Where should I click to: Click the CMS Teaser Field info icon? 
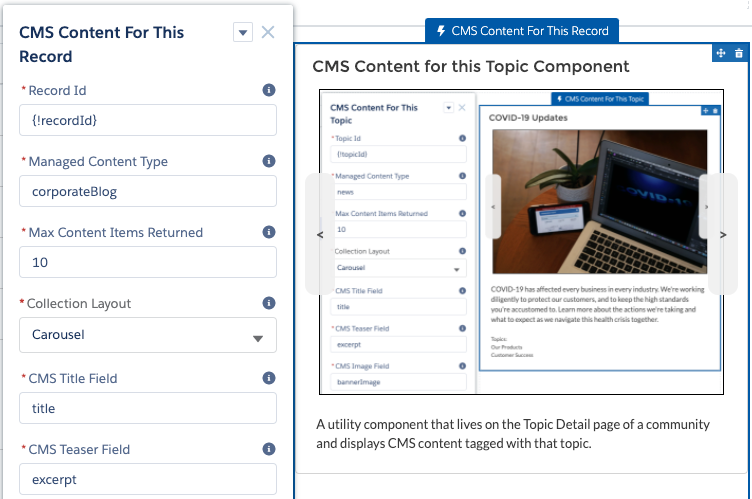(x=268, y=449)
